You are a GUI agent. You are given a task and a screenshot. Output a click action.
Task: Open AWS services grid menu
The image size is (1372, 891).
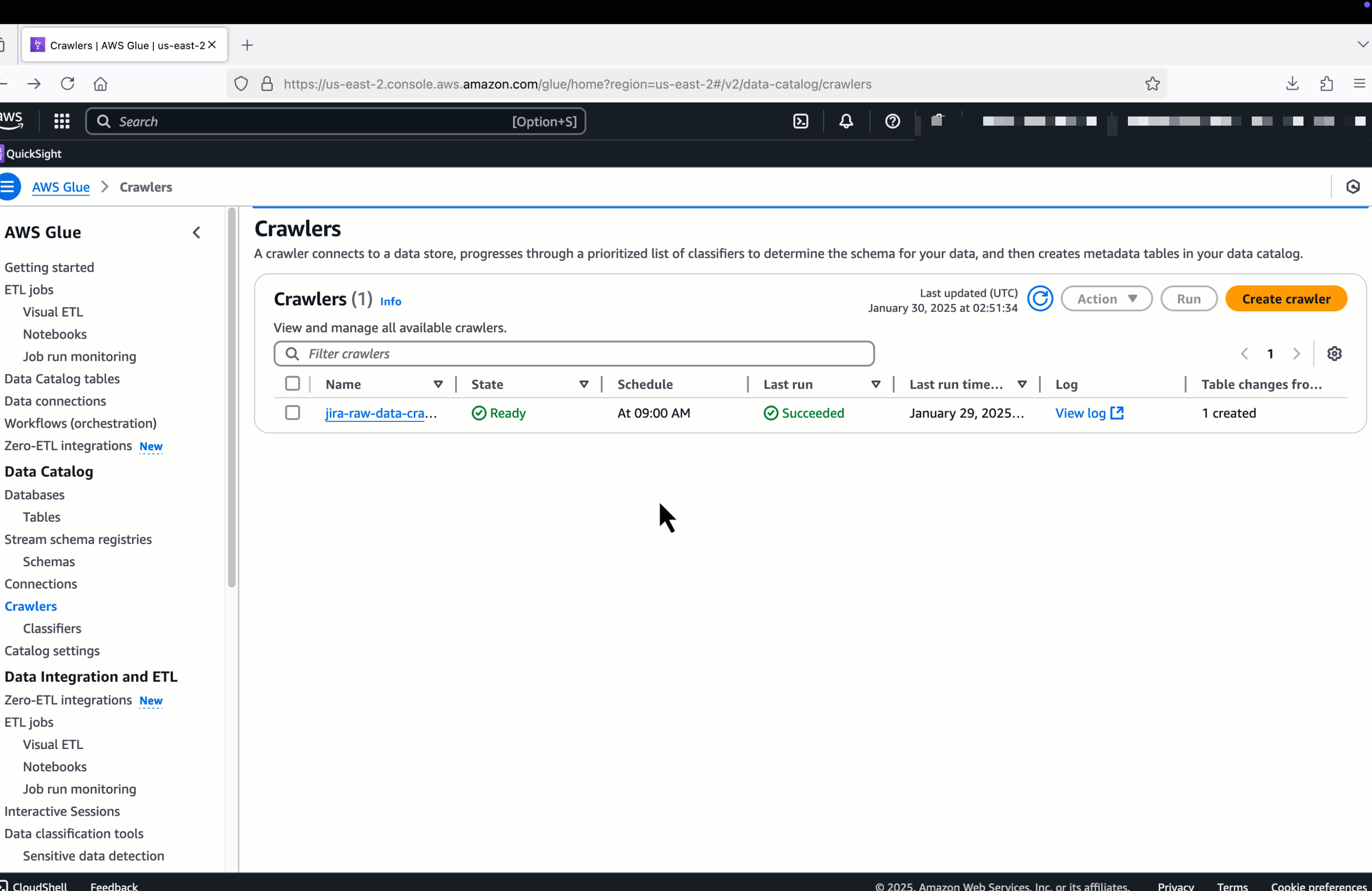(62, 121)
